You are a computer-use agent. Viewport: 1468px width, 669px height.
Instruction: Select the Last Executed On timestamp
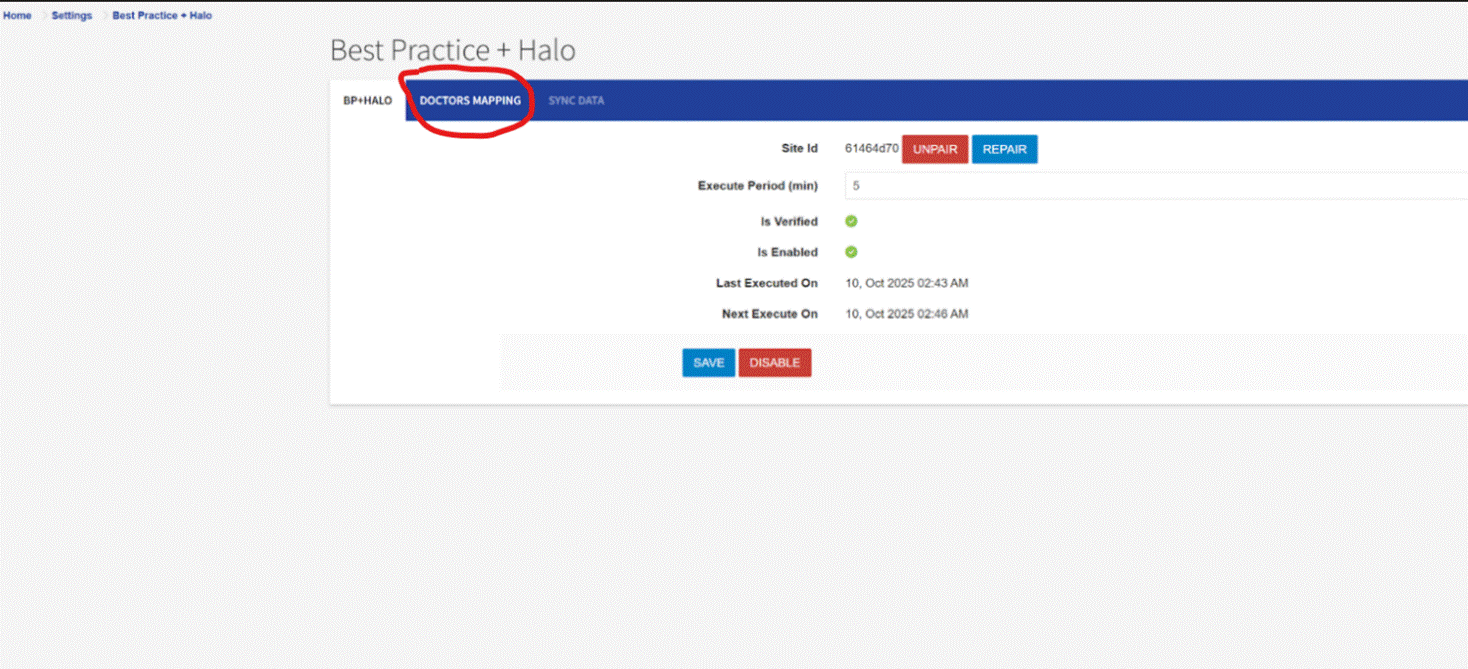pyautogui.click(x=907, y=283)
